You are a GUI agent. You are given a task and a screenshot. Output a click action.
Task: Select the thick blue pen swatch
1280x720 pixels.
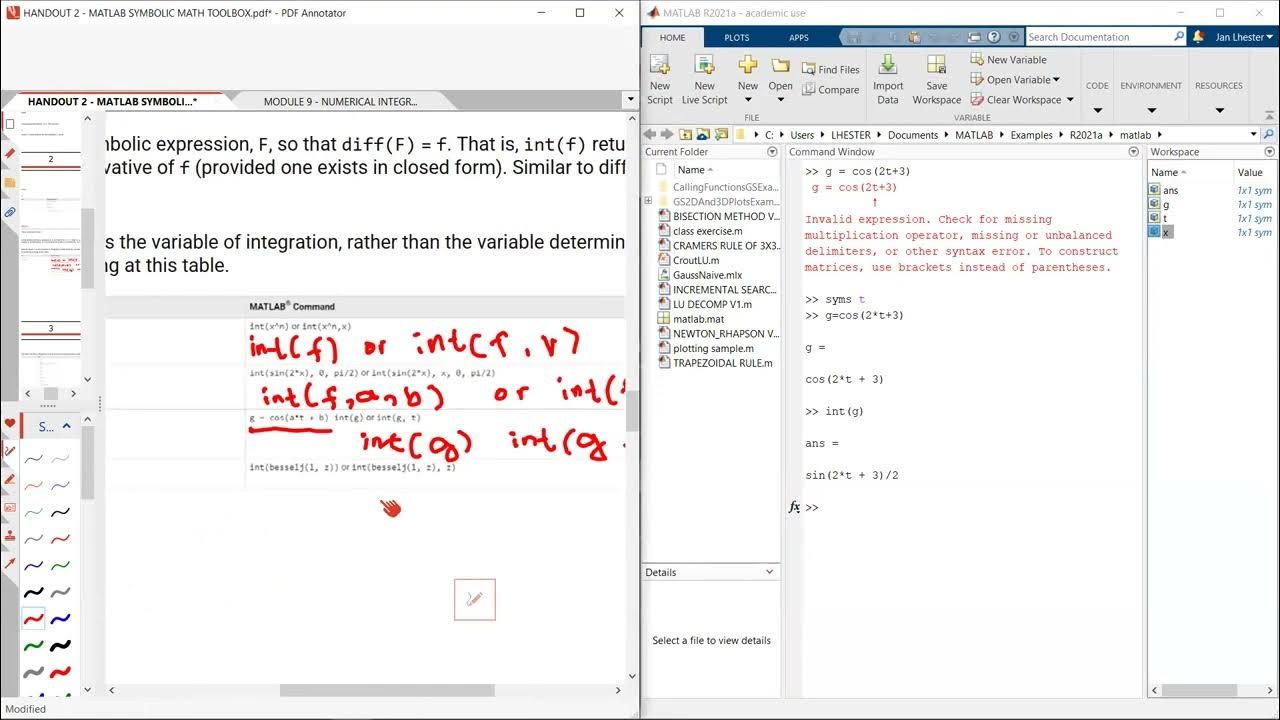point(60,620)
